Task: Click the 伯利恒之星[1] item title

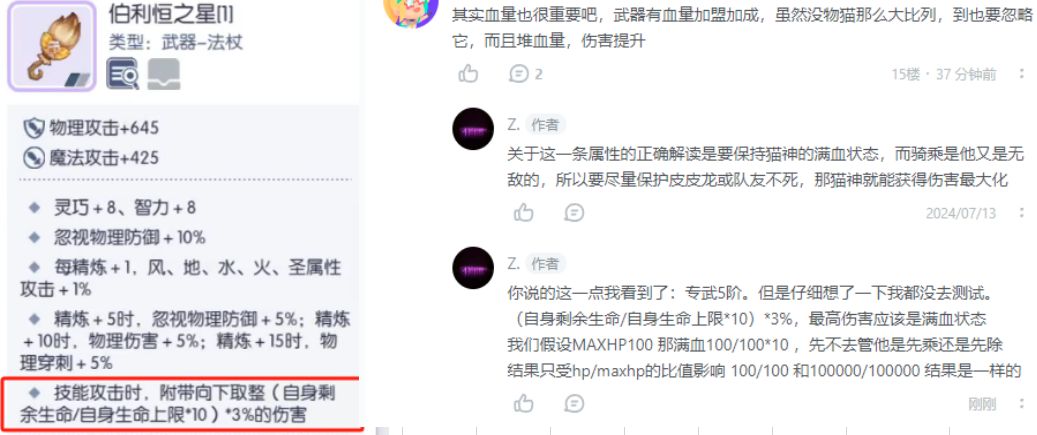Action: 171,14
